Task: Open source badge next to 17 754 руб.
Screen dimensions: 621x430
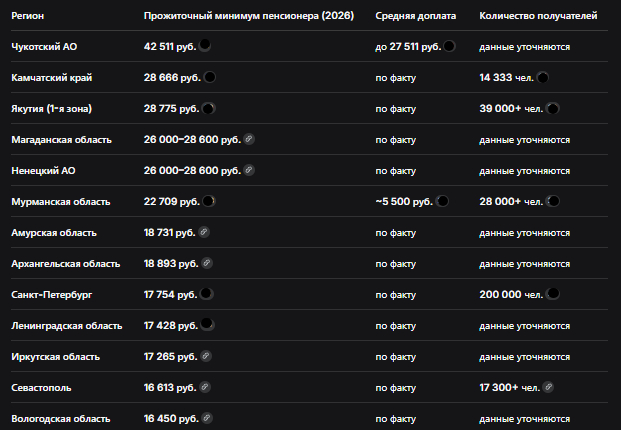Action: tap(206, 294)
